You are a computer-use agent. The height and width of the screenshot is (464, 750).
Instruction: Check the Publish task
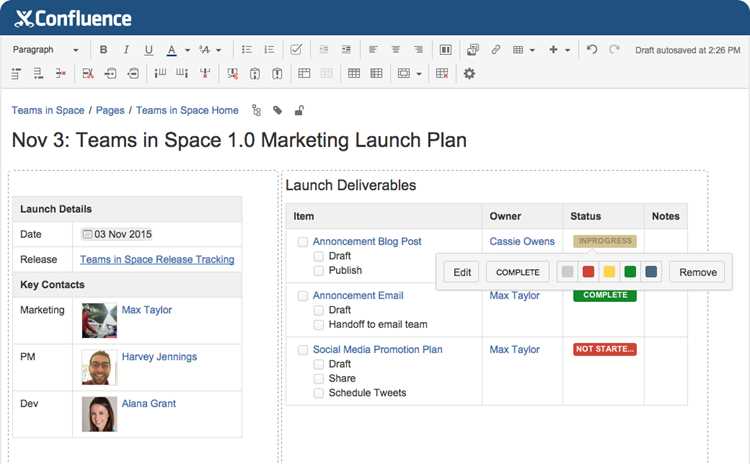coord(319,271)
